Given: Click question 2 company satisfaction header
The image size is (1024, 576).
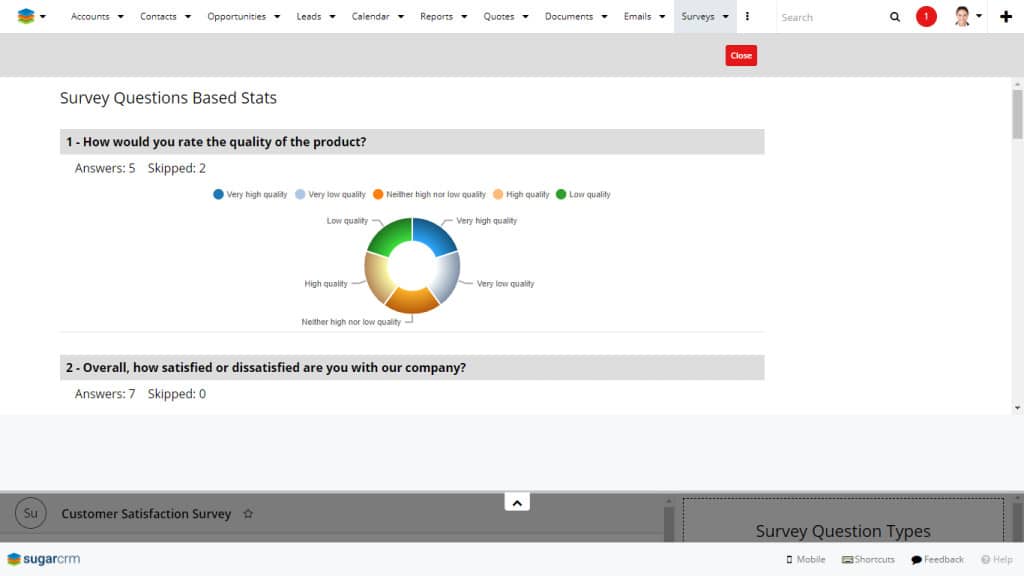Looking at the screenshot, I should [x=412, y=368].
